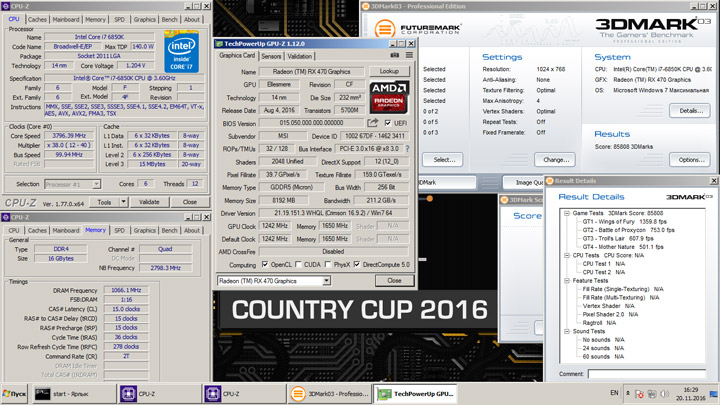Image resolution: width=720 pixels, height=405 pixels.
Task: Click the GPU name field Radeon RX 470 Graphics
Action: (x=311, y=72)
